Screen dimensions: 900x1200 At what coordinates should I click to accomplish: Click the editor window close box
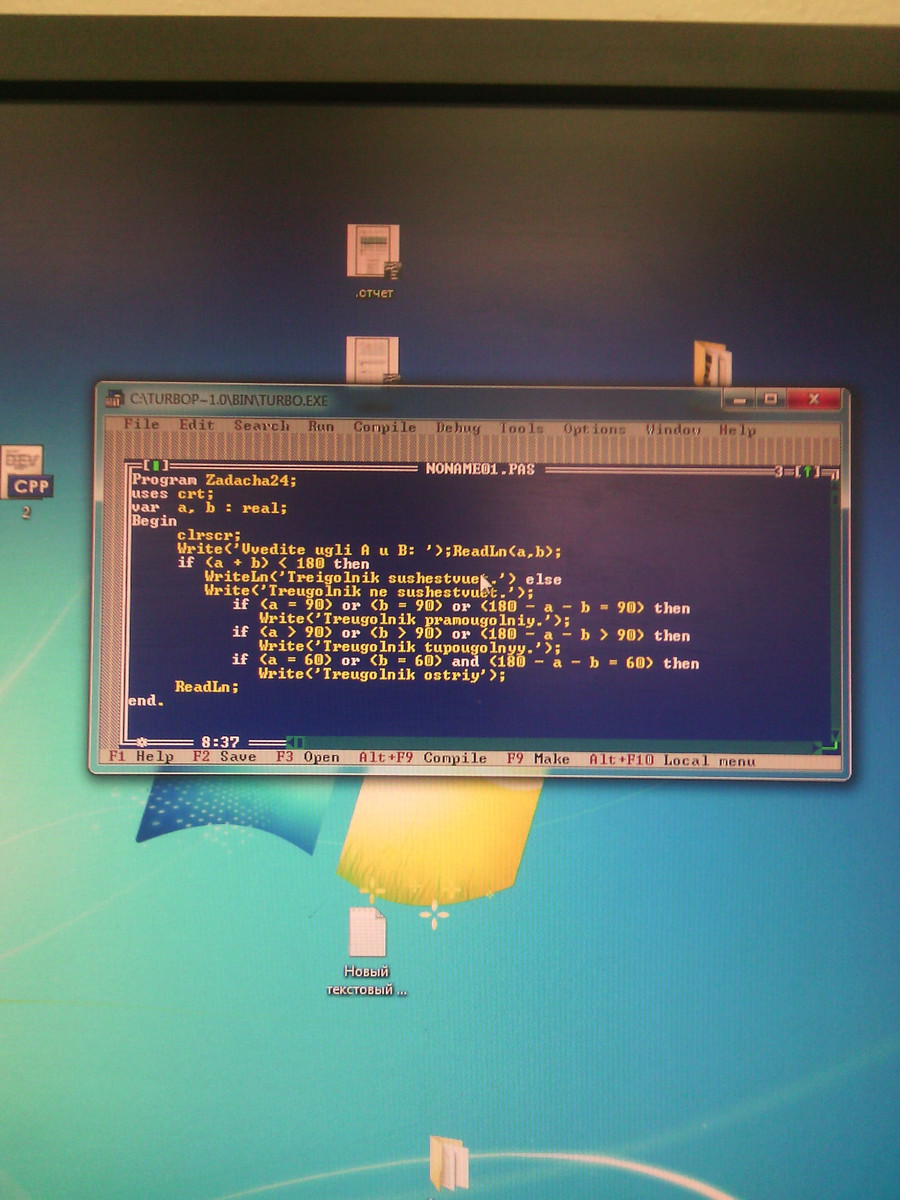coord(156,466)
